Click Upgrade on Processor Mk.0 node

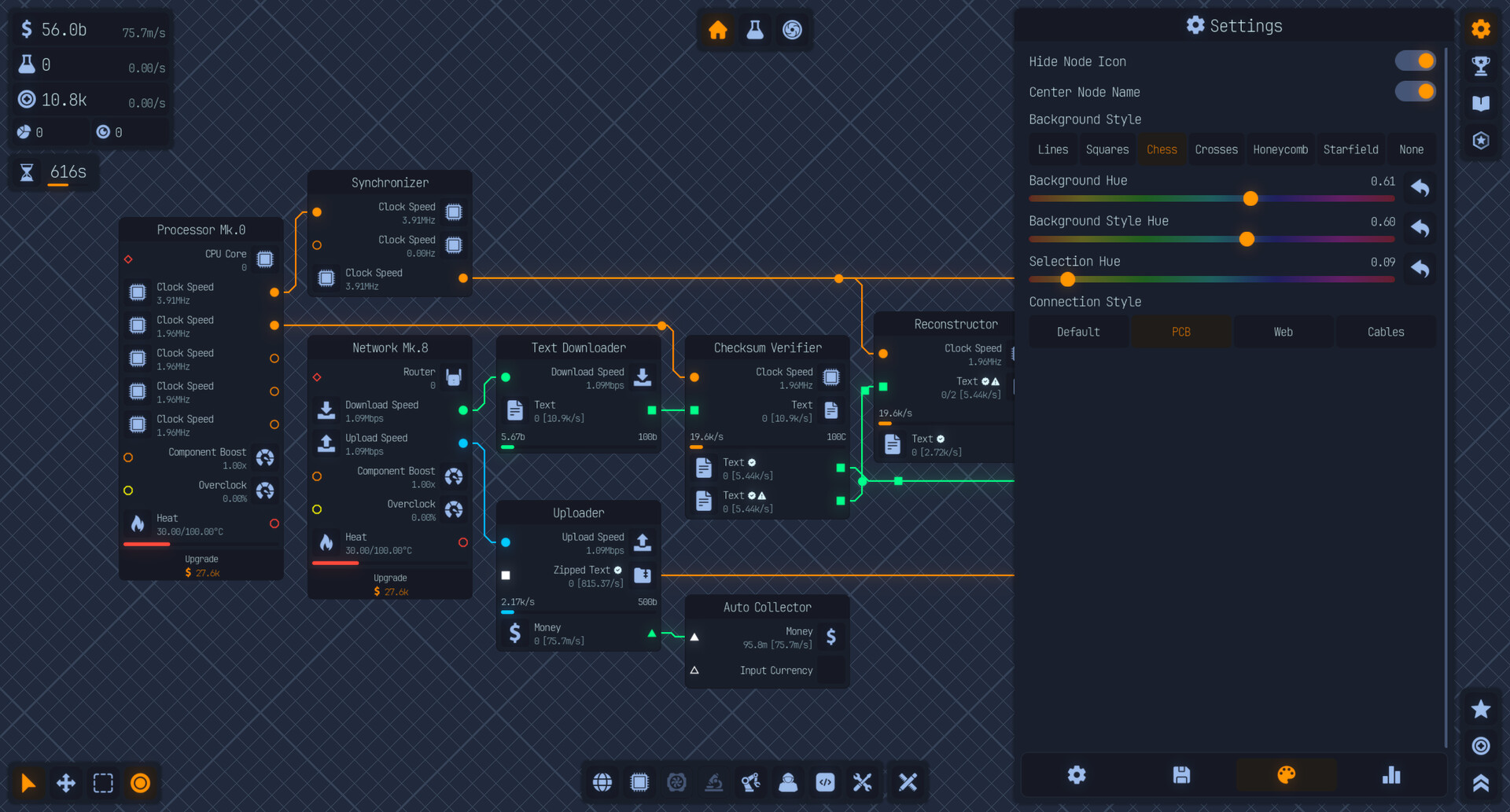click(x=201, y=565)
